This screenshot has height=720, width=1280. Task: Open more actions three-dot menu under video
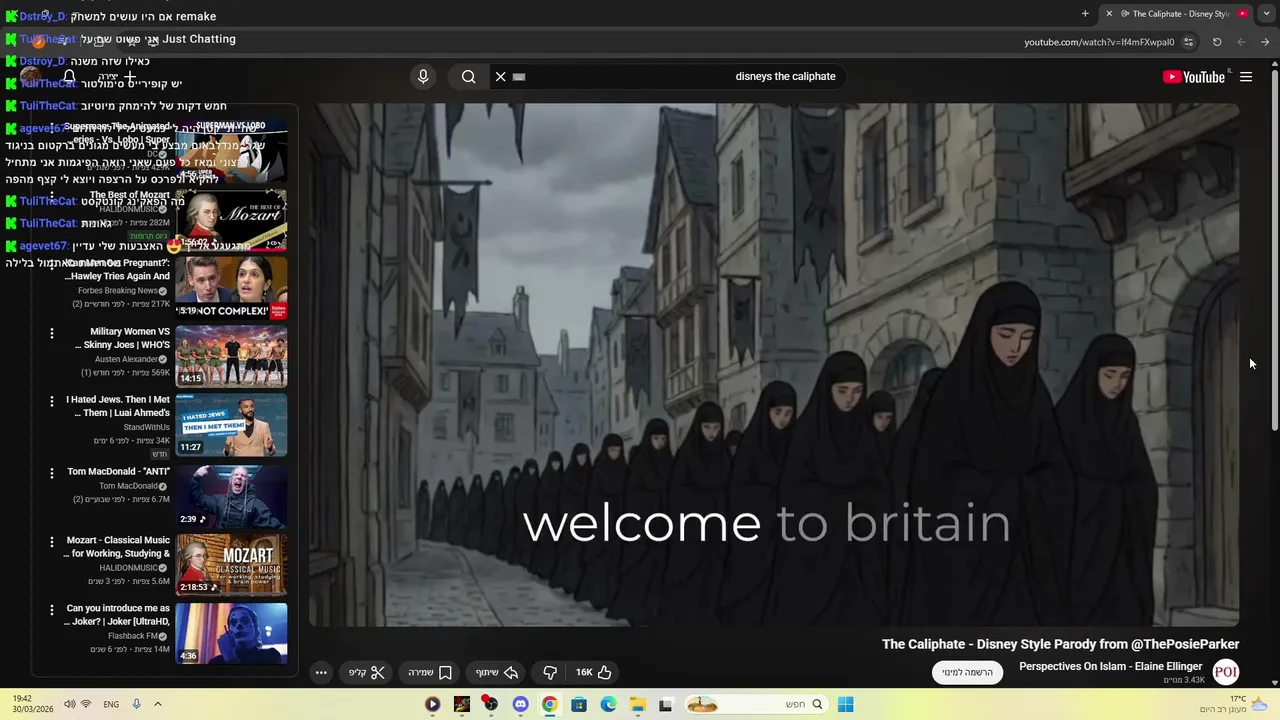321,673
